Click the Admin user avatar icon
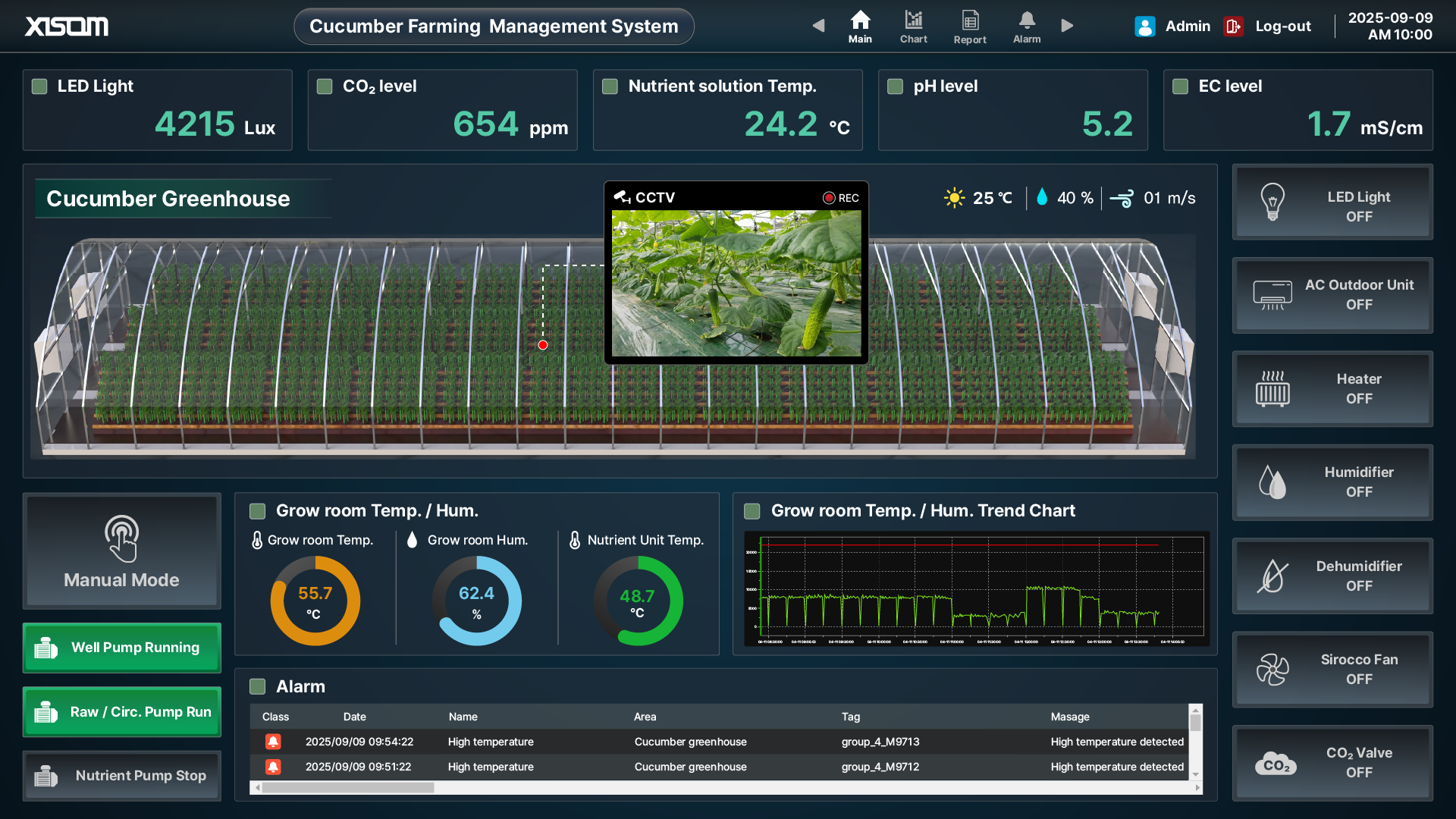This screenshot has height=819, width=1456. click(1144, 27)
